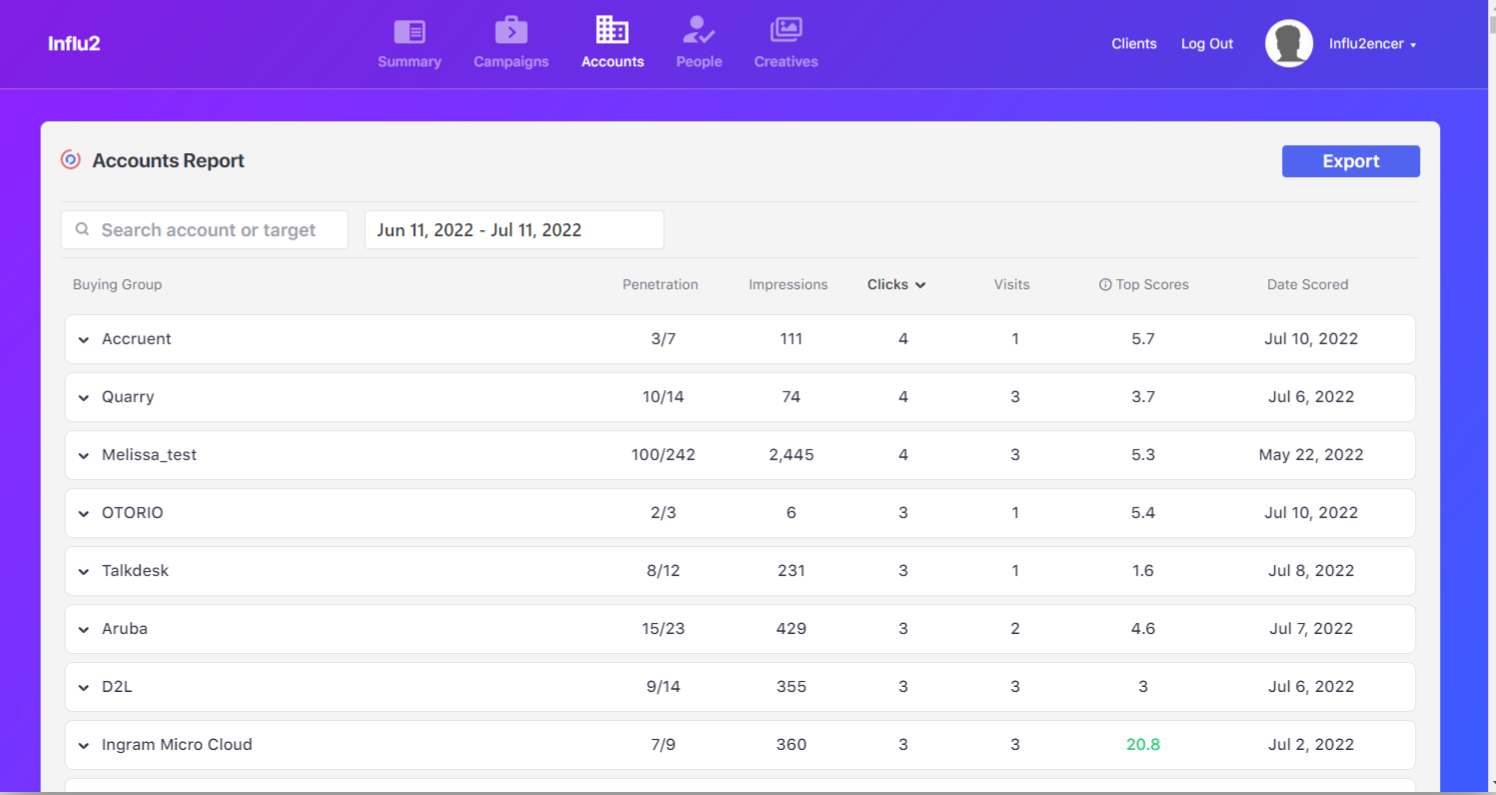The image size is (1496, 795).
Task: Expand the Melissa_test row chevron
Action: (x=84, y=456)
